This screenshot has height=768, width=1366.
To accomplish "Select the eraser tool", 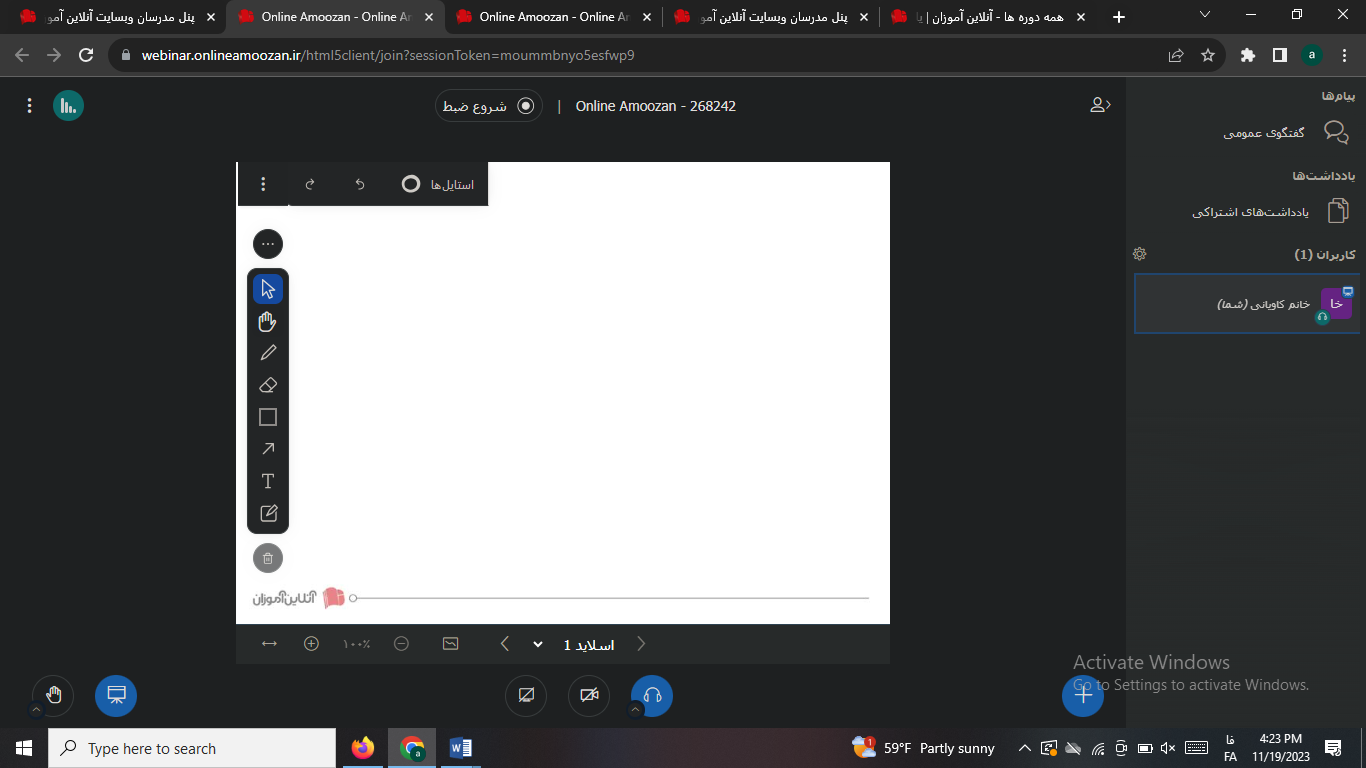I will point(268,385).
